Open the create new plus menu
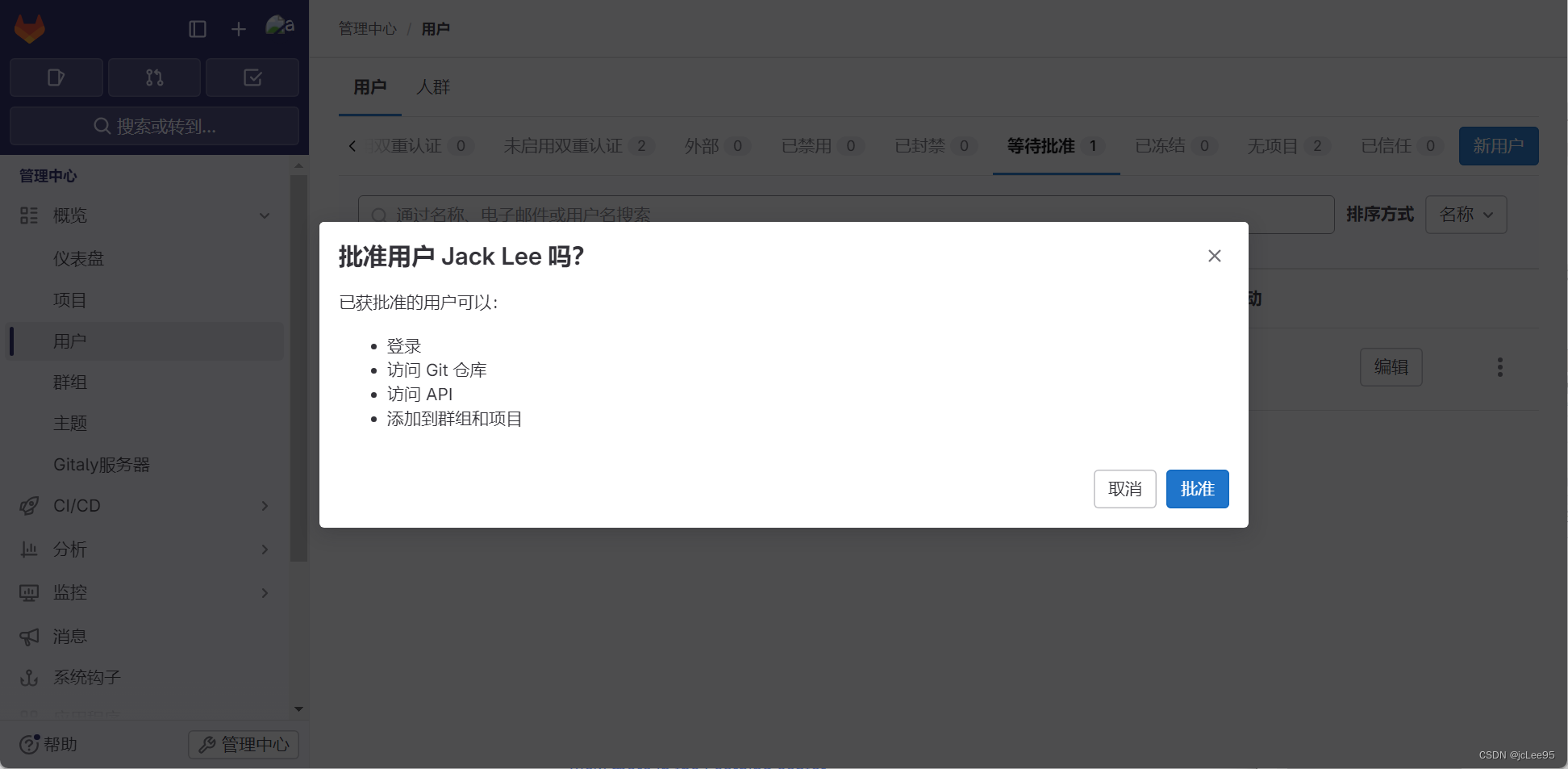This screenshot has width=1568, height=769. click(x=239, y=29)
